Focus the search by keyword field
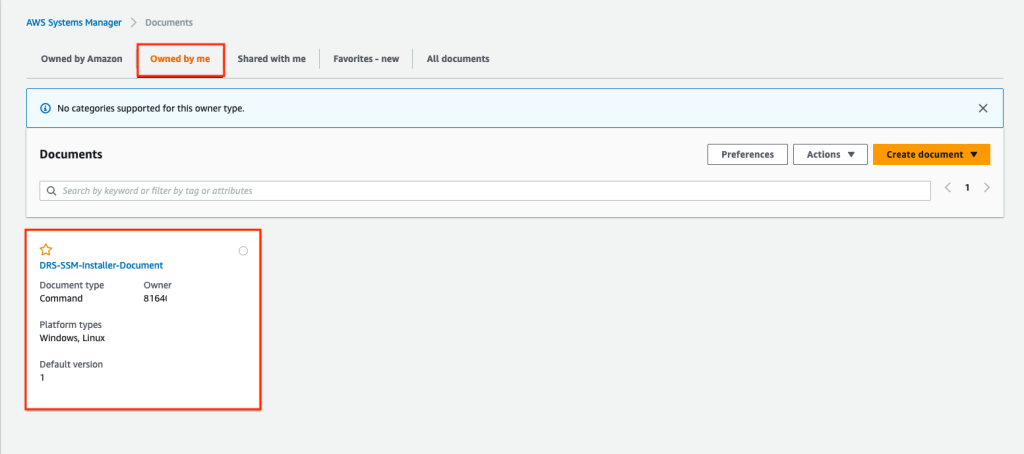Screen dimensions: 1024x454 coord(485,191)
